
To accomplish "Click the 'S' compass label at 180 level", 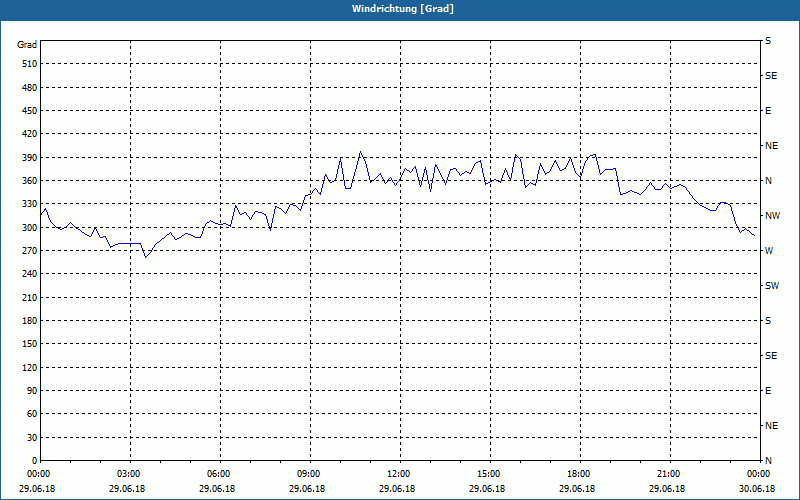I will pyautogui.click(x=768, y=321).
